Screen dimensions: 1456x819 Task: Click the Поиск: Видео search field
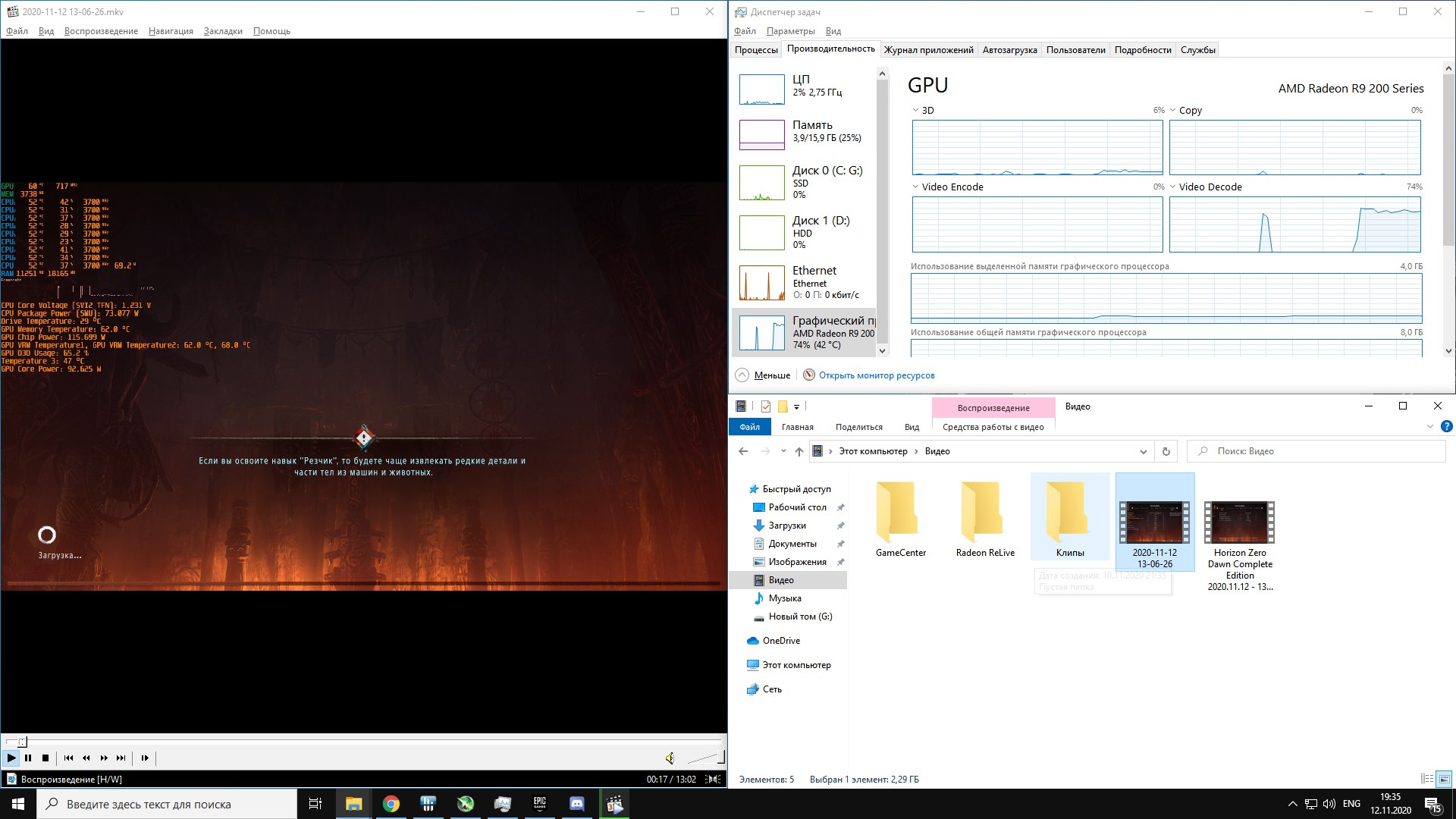tap(1316, 451)
